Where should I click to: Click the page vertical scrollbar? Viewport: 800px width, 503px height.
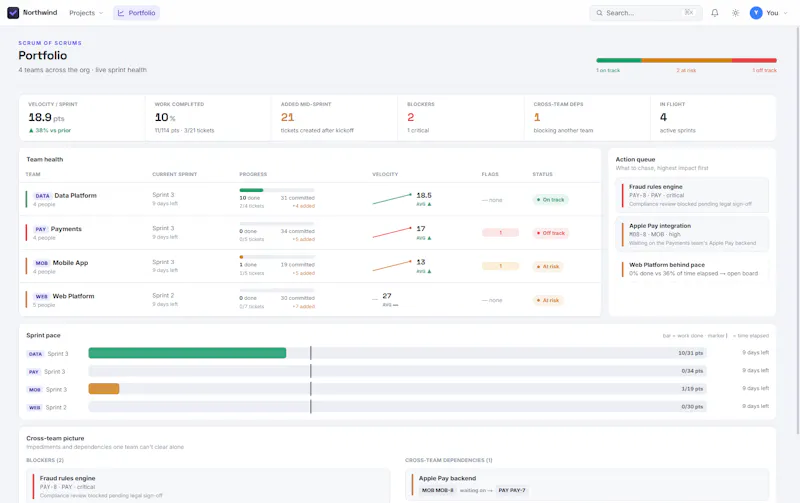pos(797,230)
